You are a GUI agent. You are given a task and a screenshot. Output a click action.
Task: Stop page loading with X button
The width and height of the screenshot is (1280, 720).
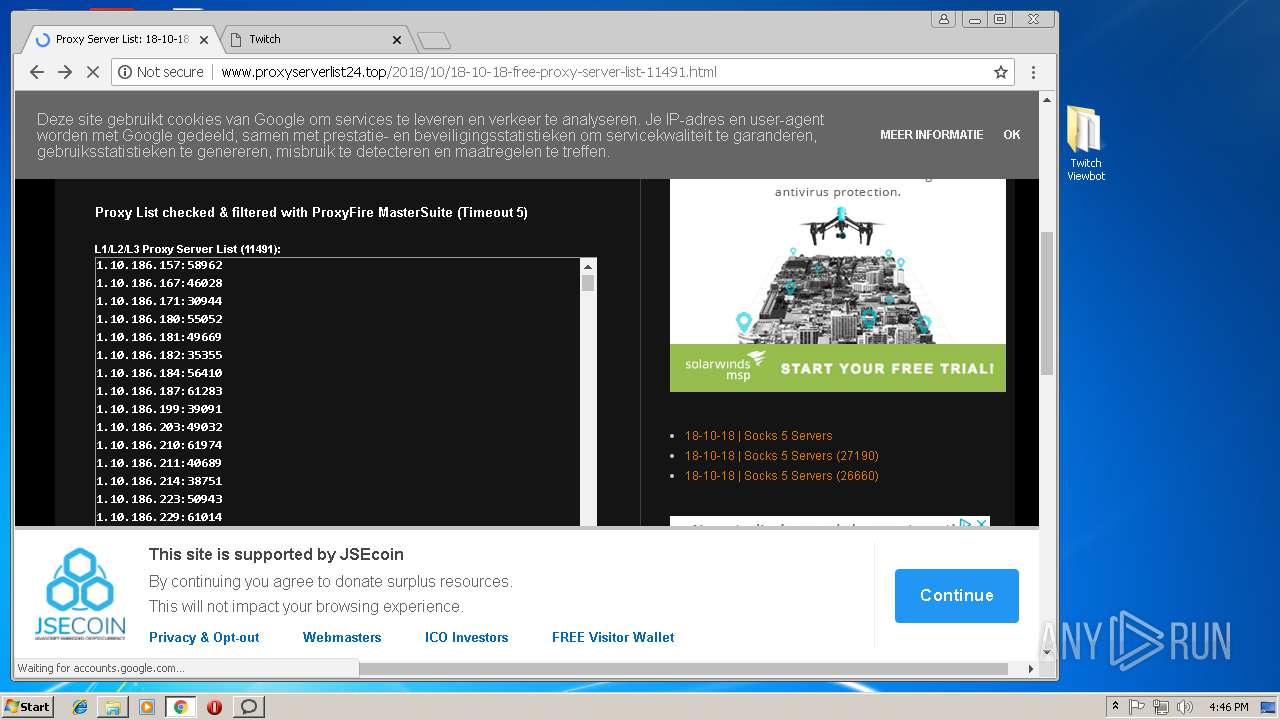[93, 72]
